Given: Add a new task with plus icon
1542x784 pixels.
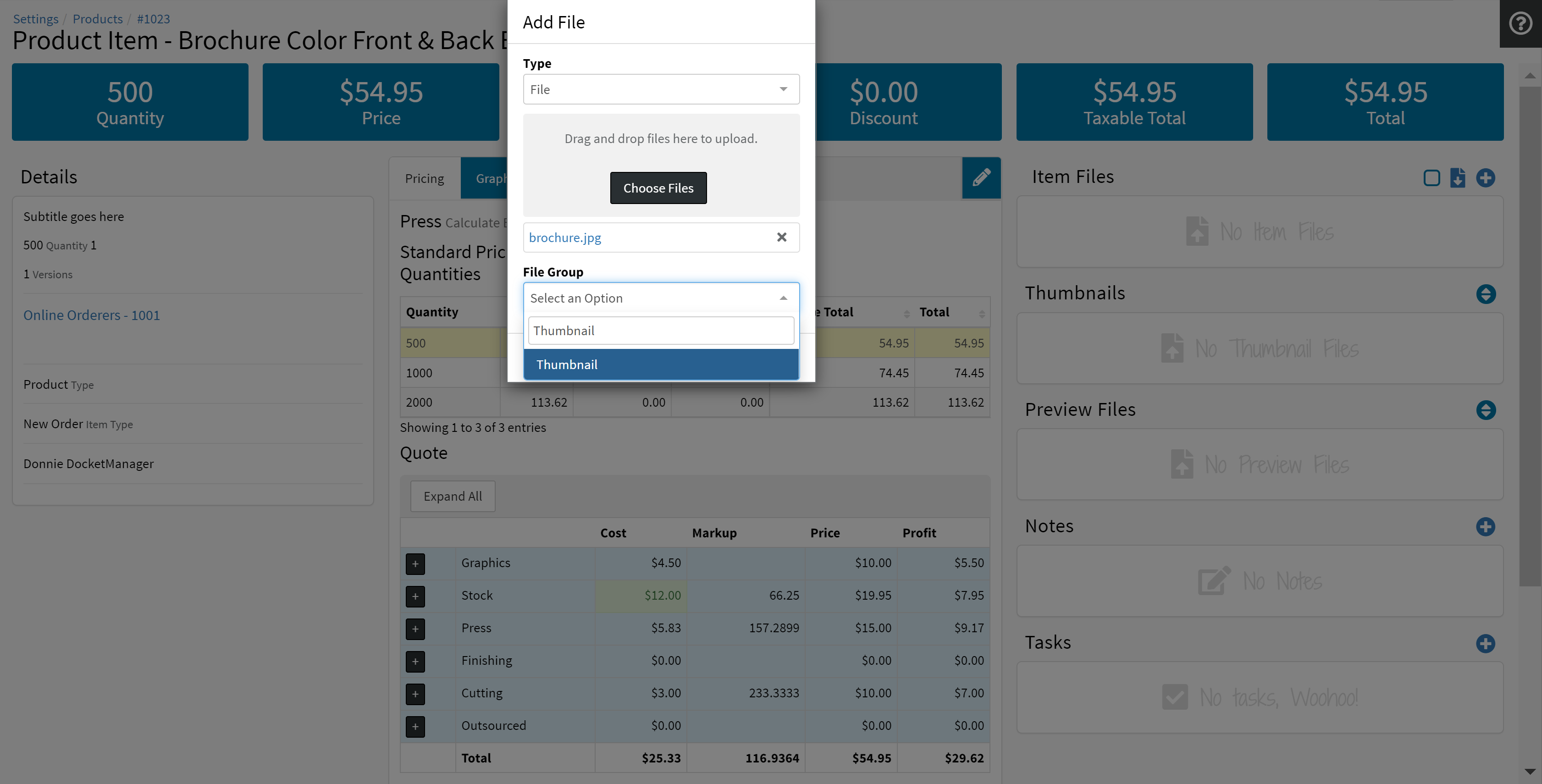Looking at the screenshot, I should pos(1485,643).
